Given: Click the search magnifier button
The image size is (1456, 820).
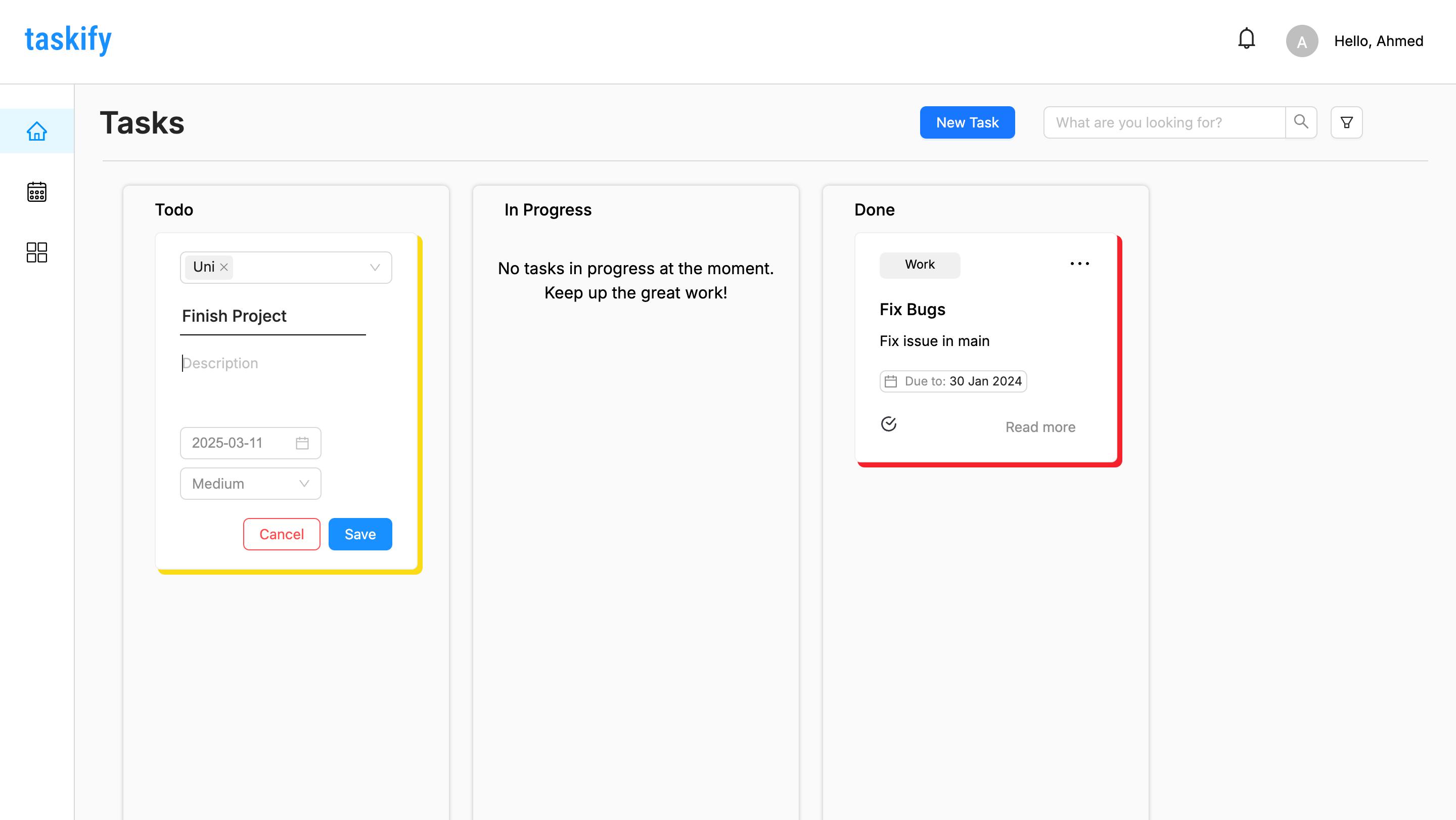Looking at the screenshot, I should 1301,122.
